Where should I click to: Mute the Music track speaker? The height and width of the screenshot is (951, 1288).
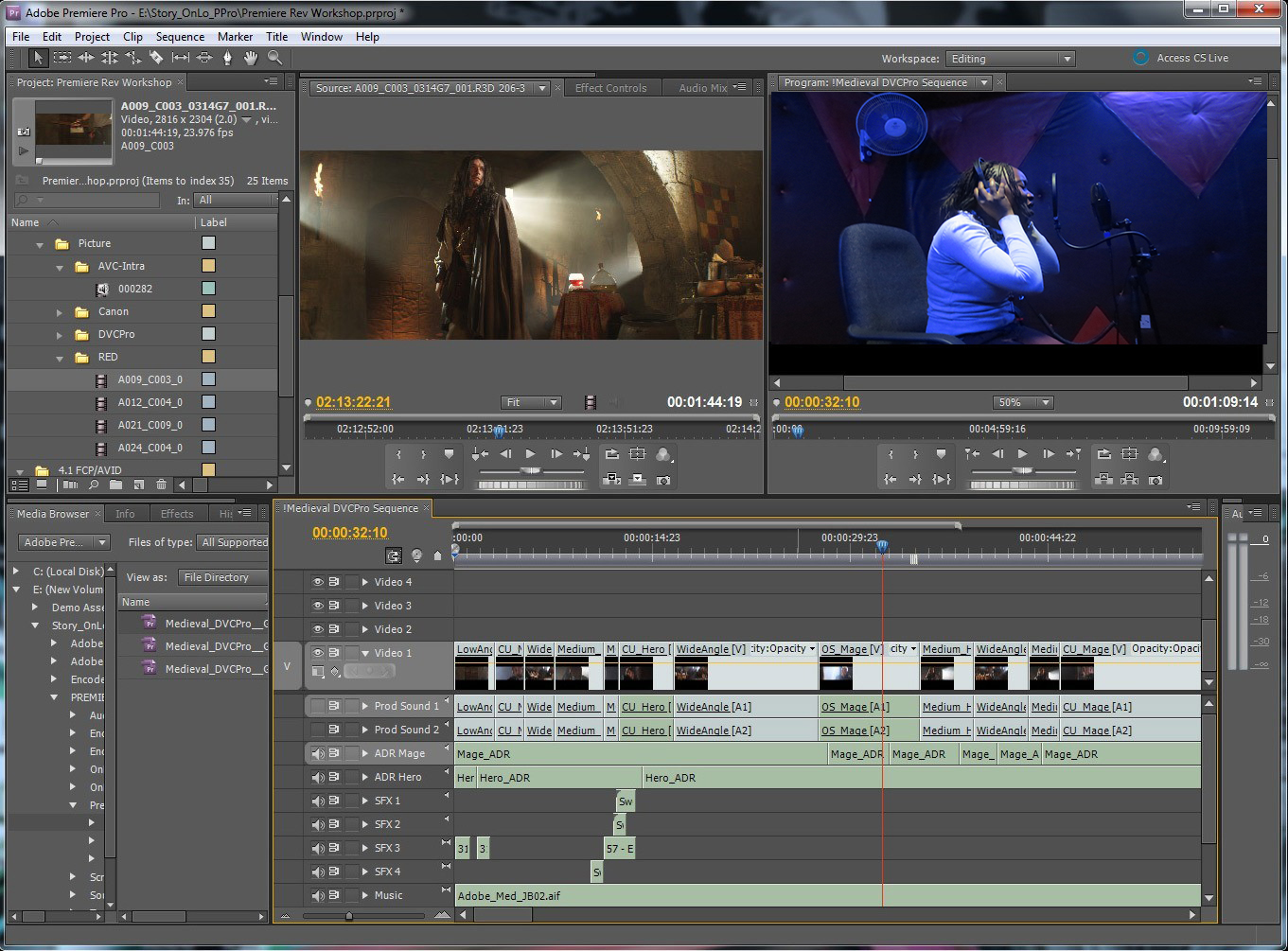click(x=318, y=896)
